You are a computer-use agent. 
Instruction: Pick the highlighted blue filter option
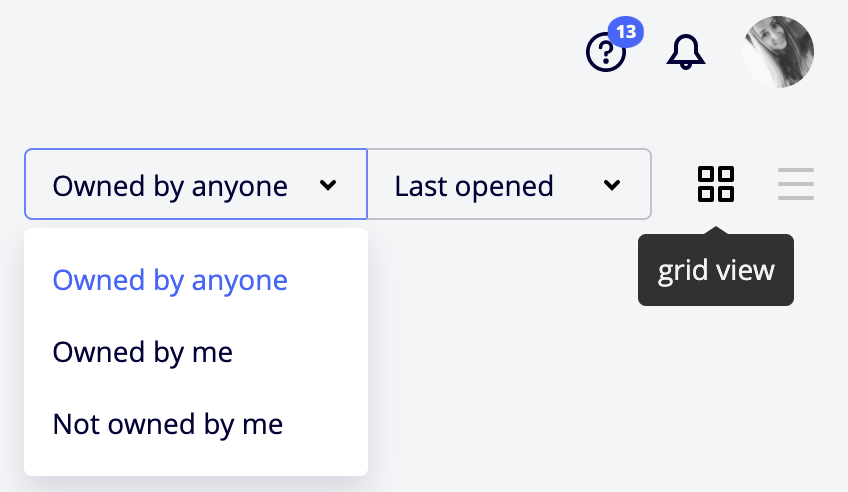[170, 280]
